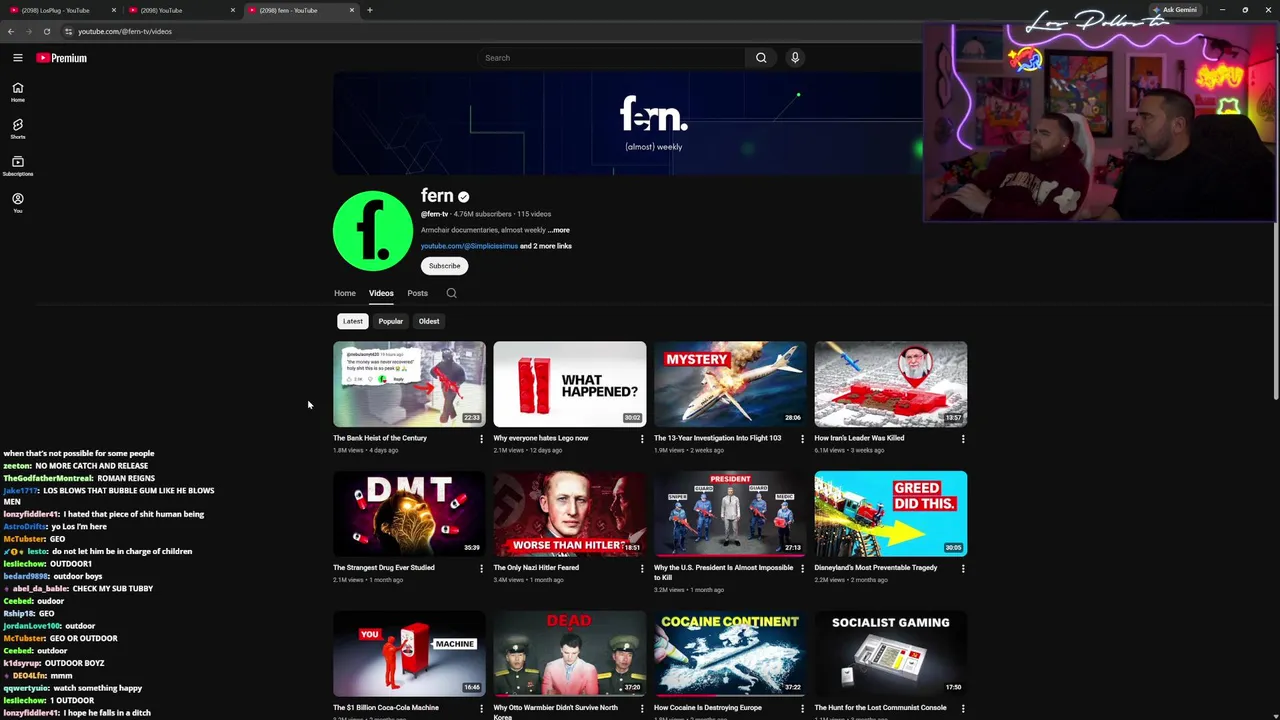Open youtube.com/@Simplicissimus link
Viewport: 1280px width, 720px height.
coord(469,246)
